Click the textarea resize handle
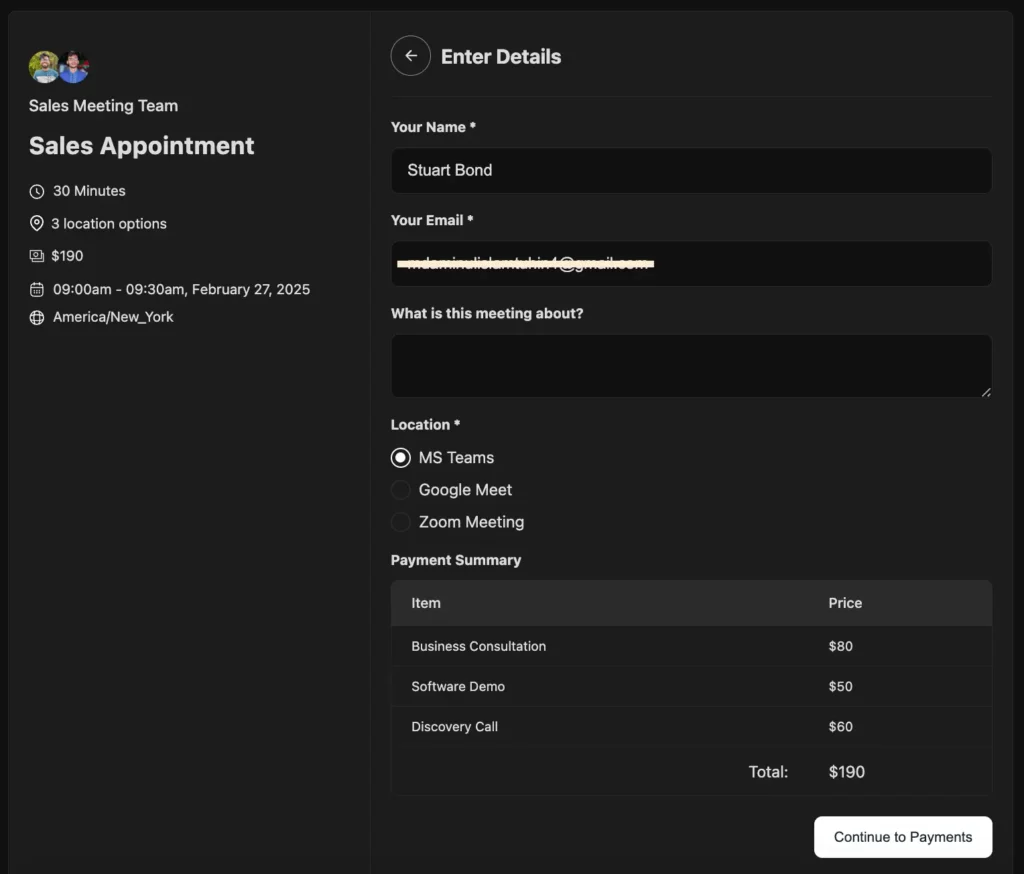Image resolution: width=1024 pixels, height=874 pixels. pyautogui.click(x=986, y=392)
